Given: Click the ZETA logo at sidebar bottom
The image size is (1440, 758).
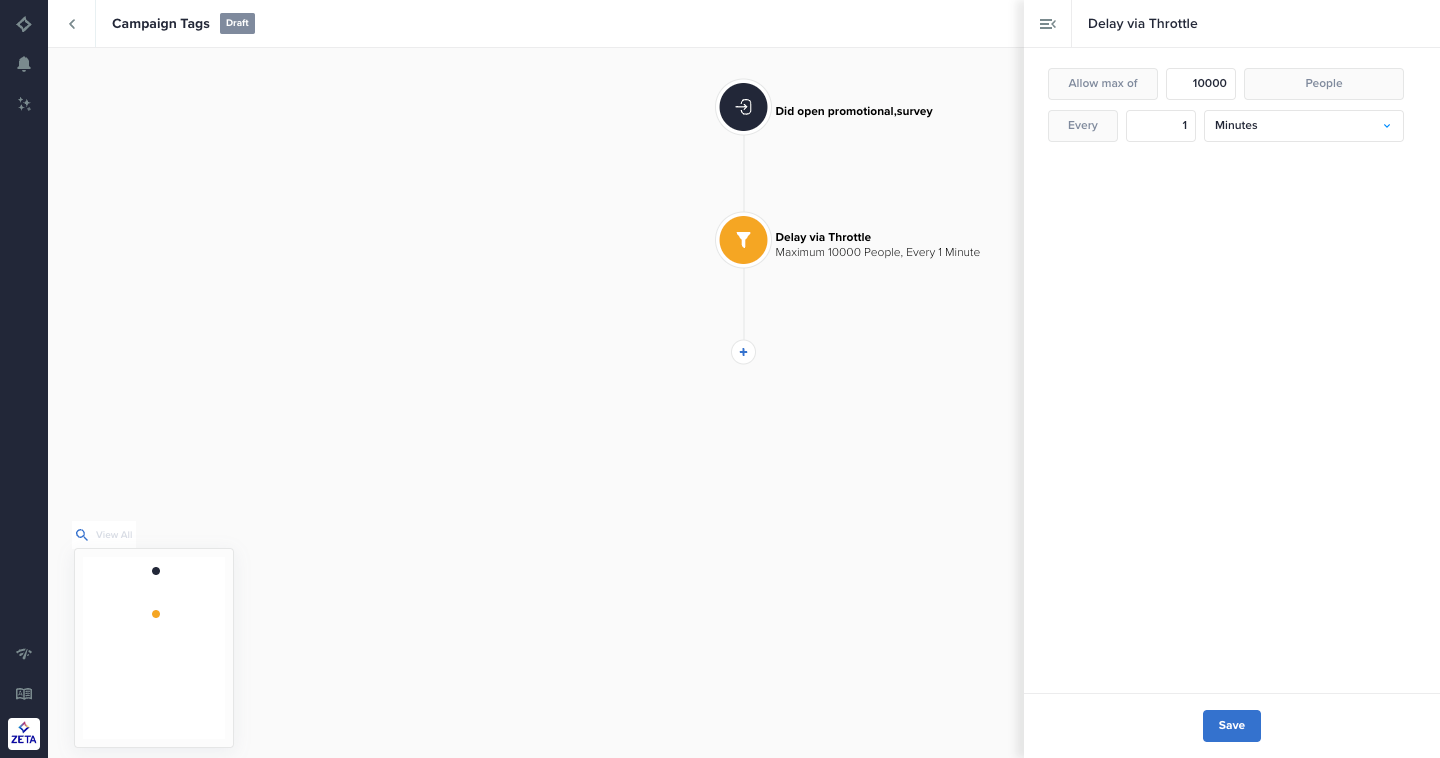Looking at the screenshot, I should point(24,734).
